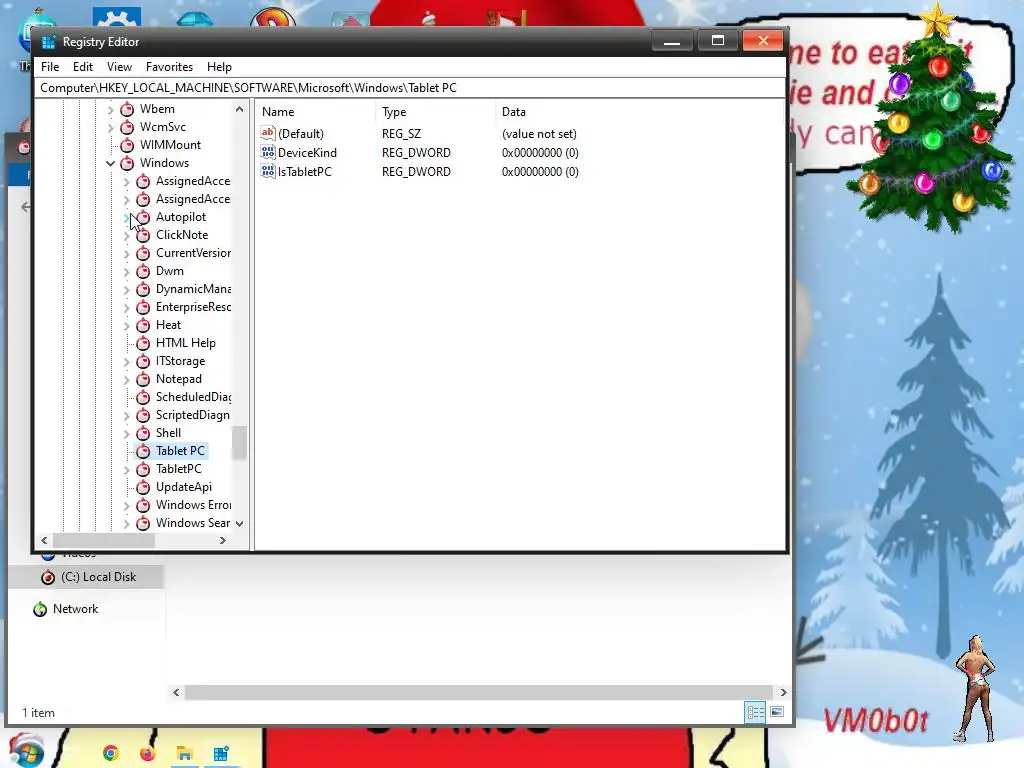The image size is (1024, 768).
Task: Click the (Default) string value icon
Action: click(x=268, y=133)
